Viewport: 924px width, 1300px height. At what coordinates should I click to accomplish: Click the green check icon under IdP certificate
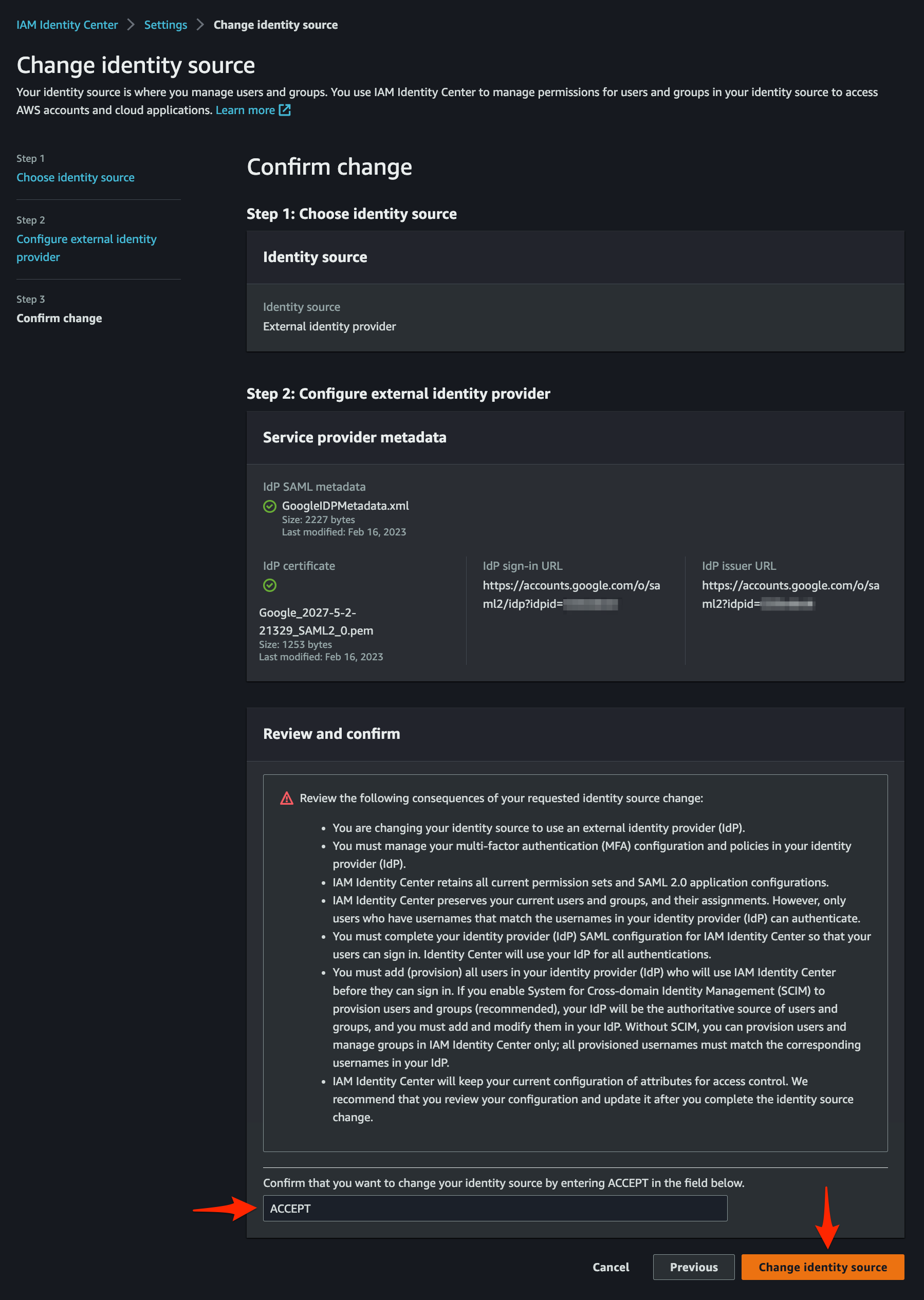click(x=270, y=585)
